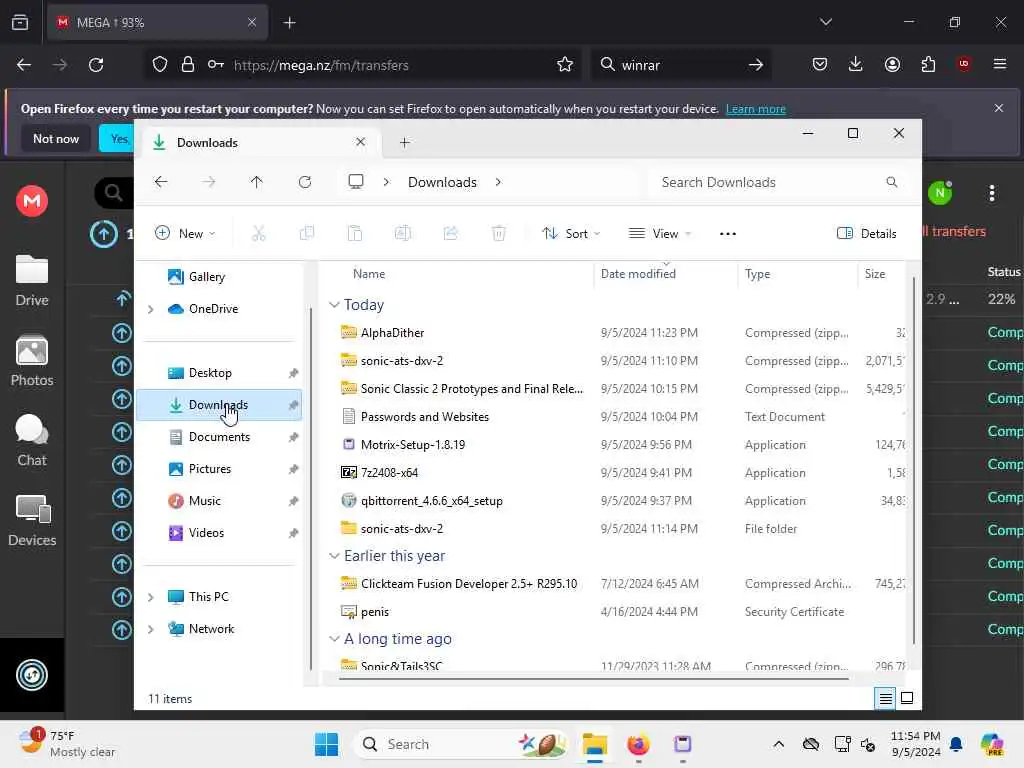Open Windows Start menu
This screenshot has height=768, width=1024.
[x=326, y=744]
